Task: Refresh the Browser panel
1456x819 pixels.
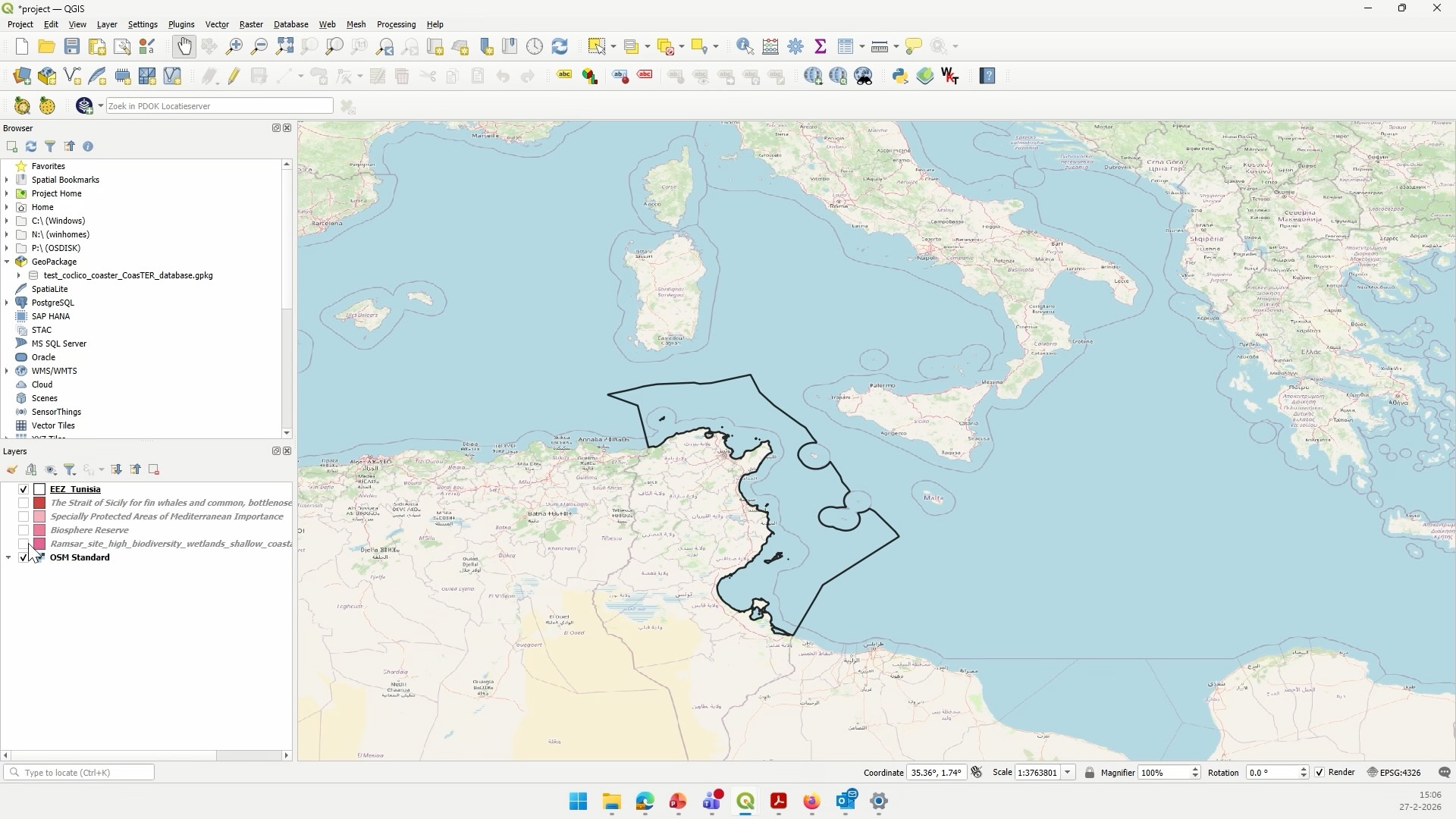Action: (x=31, y=146)
